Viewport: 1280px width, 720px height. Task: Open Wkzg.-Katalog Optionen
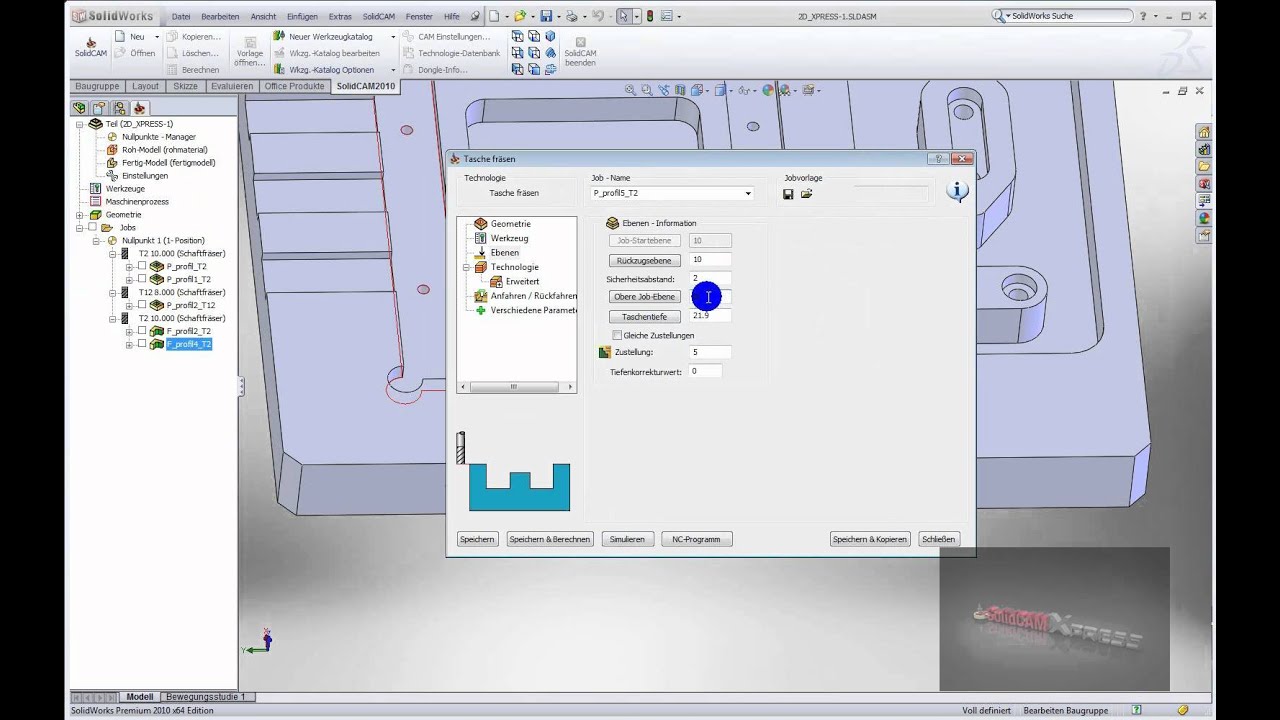tap(331, 70)
